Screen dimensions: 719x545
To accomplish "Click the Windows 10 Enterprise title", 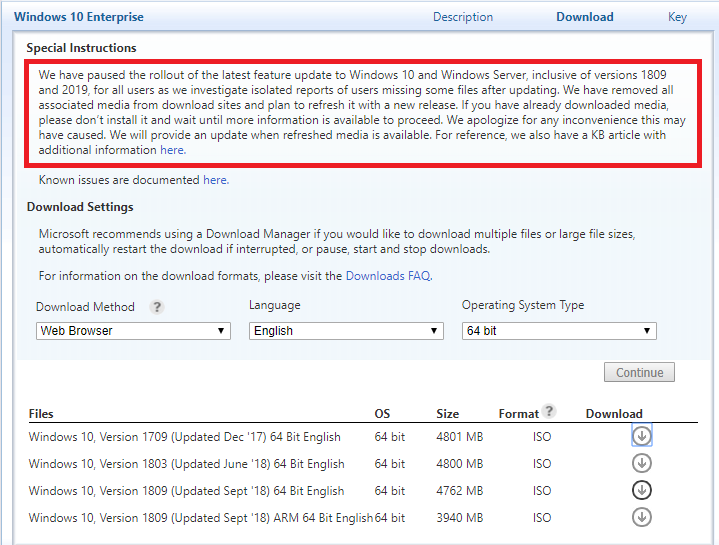I will pyautogui.click(x=79, y=17).
